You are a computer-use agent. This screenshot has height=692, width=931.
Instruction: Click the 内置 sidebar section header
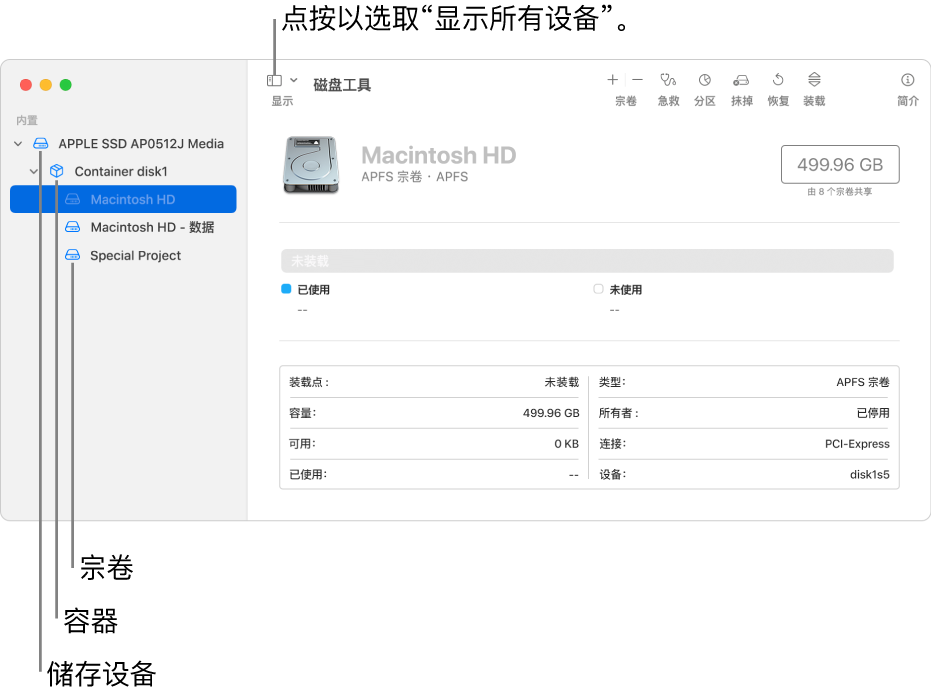pos(27,121)
